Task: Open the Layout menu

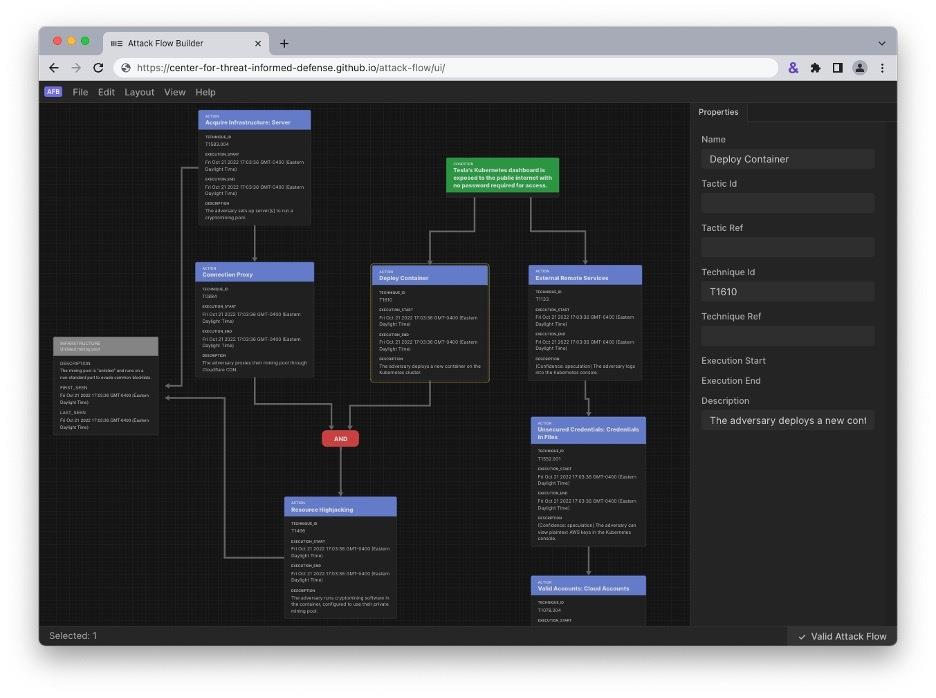Action: pyautogui.click(x=139, y=91)
